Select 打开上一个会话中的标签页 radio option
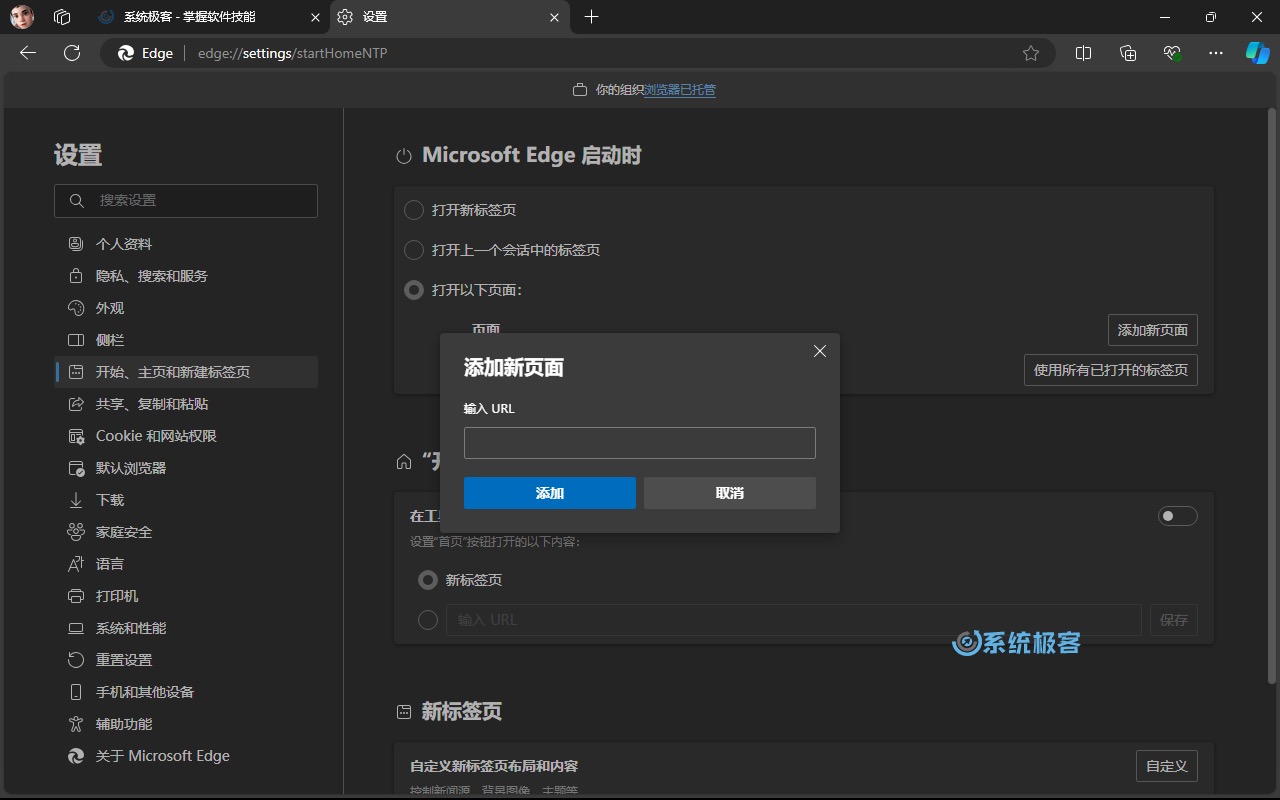The height and width of the screenshot is (800, 1280). 414,250
